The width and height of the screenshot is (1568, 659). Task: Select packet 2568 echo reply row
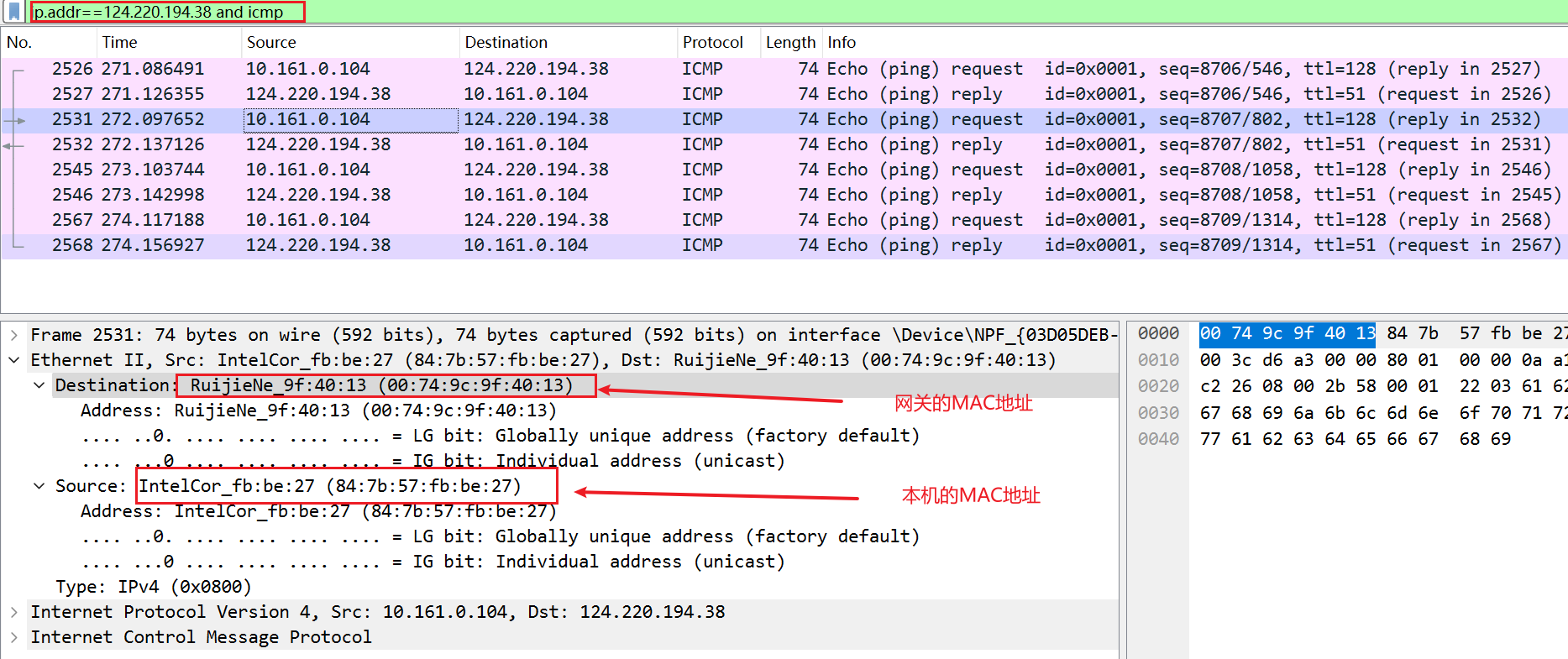[784, 245]
